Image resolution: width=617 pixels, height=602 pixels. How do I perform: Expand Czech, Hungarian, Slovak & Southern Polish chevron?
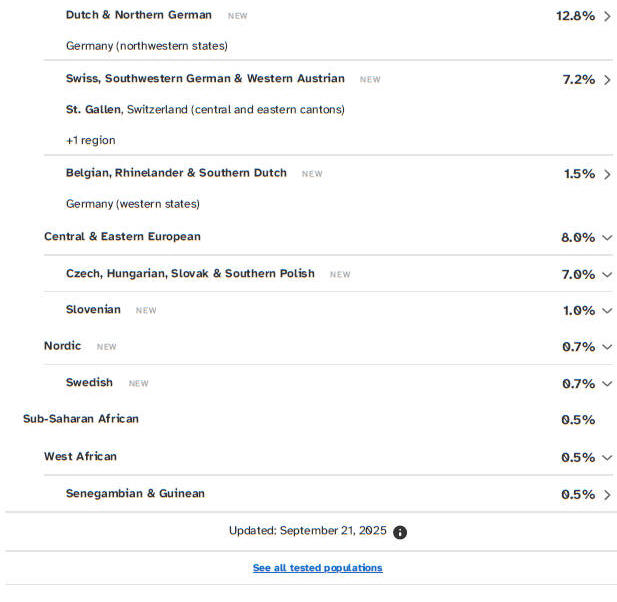point(607,274)
